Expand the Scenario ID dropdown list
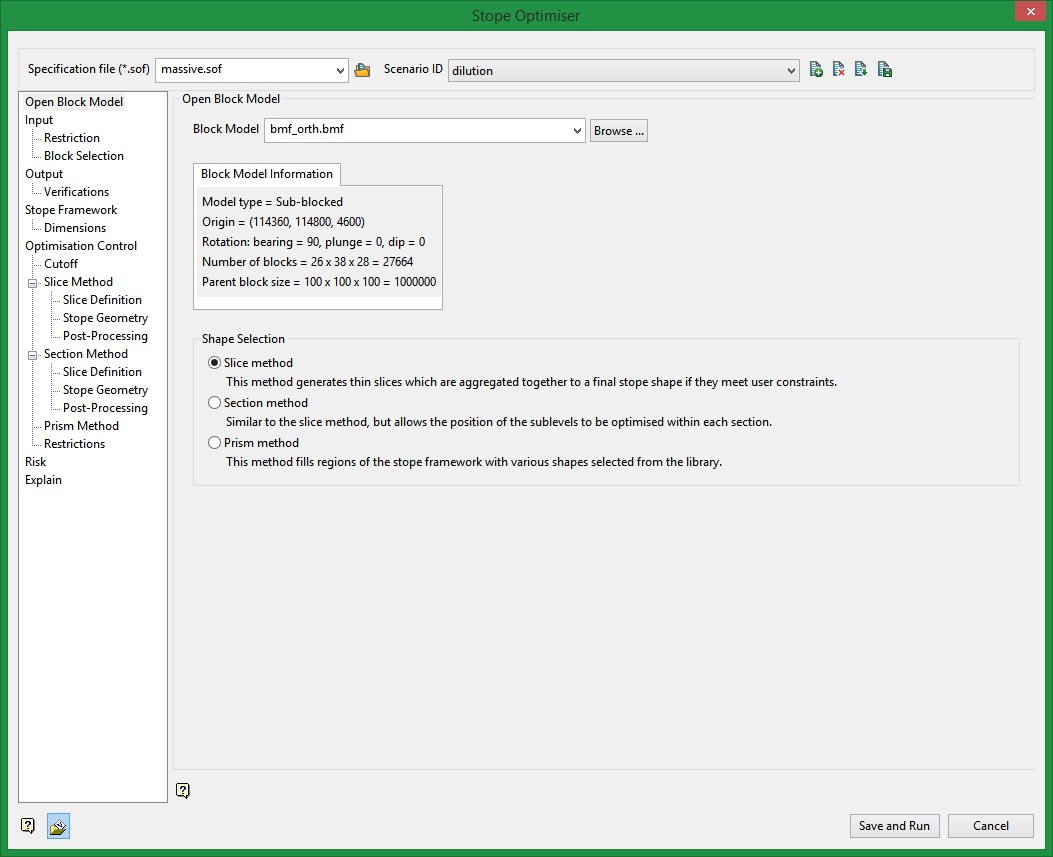Screen dimensions: 1053x857 pyautogui.click(x=791, y=70)
